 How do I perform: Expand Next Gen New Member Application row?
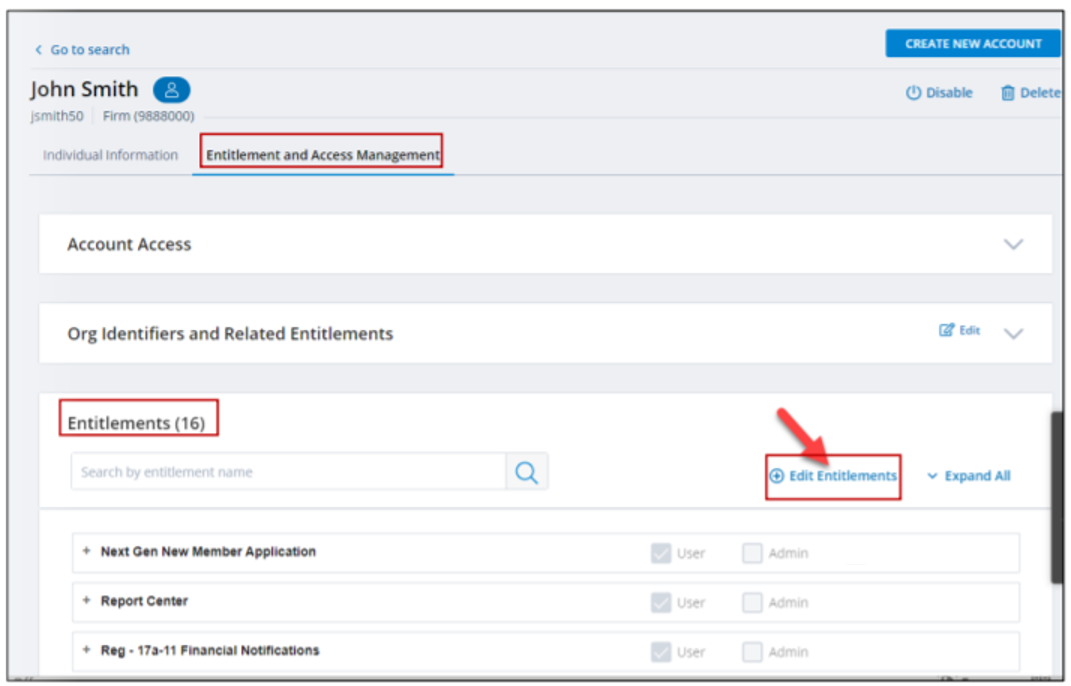[87, 551]
